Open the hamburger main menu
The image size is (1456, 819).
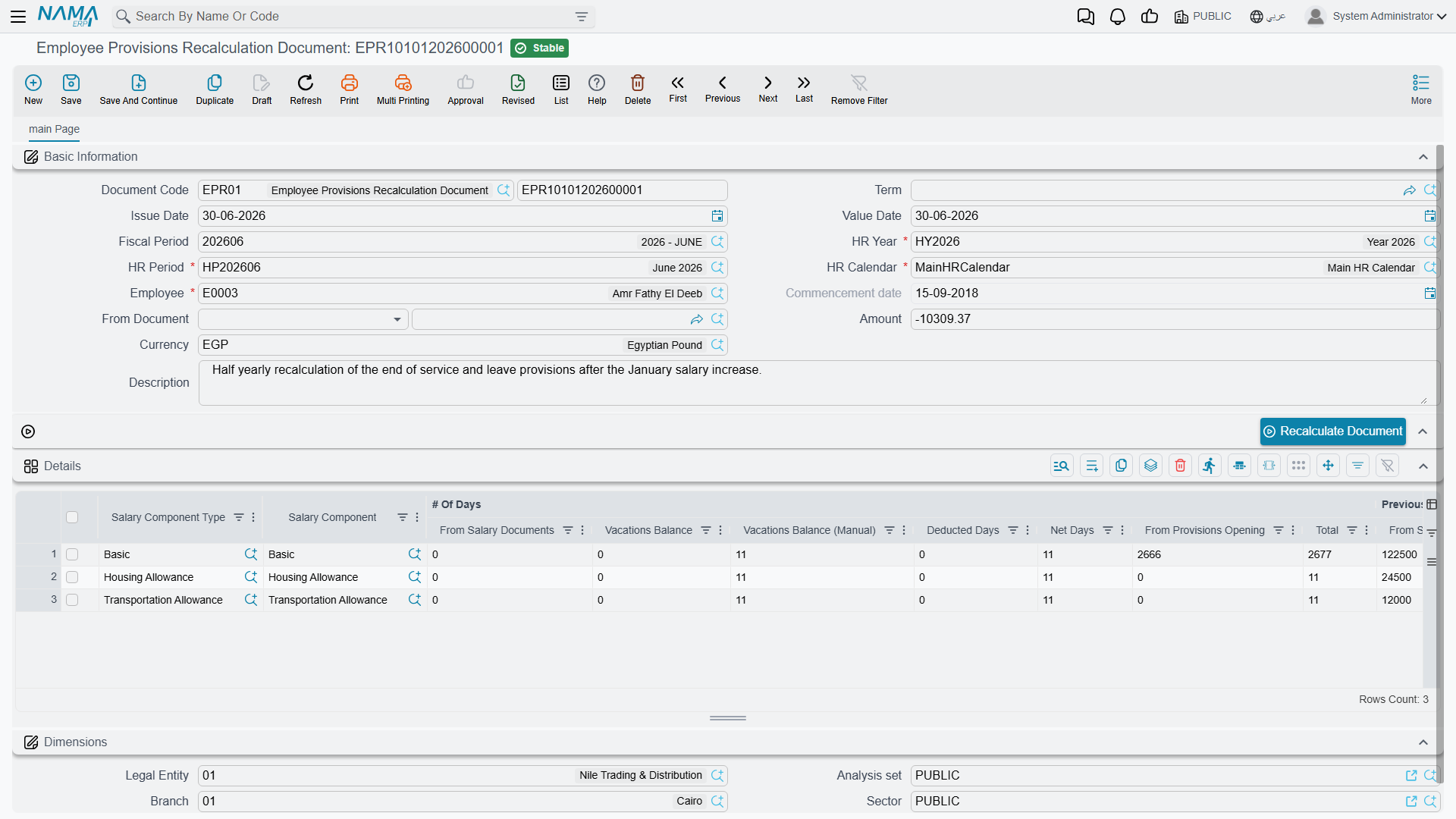(x=18, y=17)
